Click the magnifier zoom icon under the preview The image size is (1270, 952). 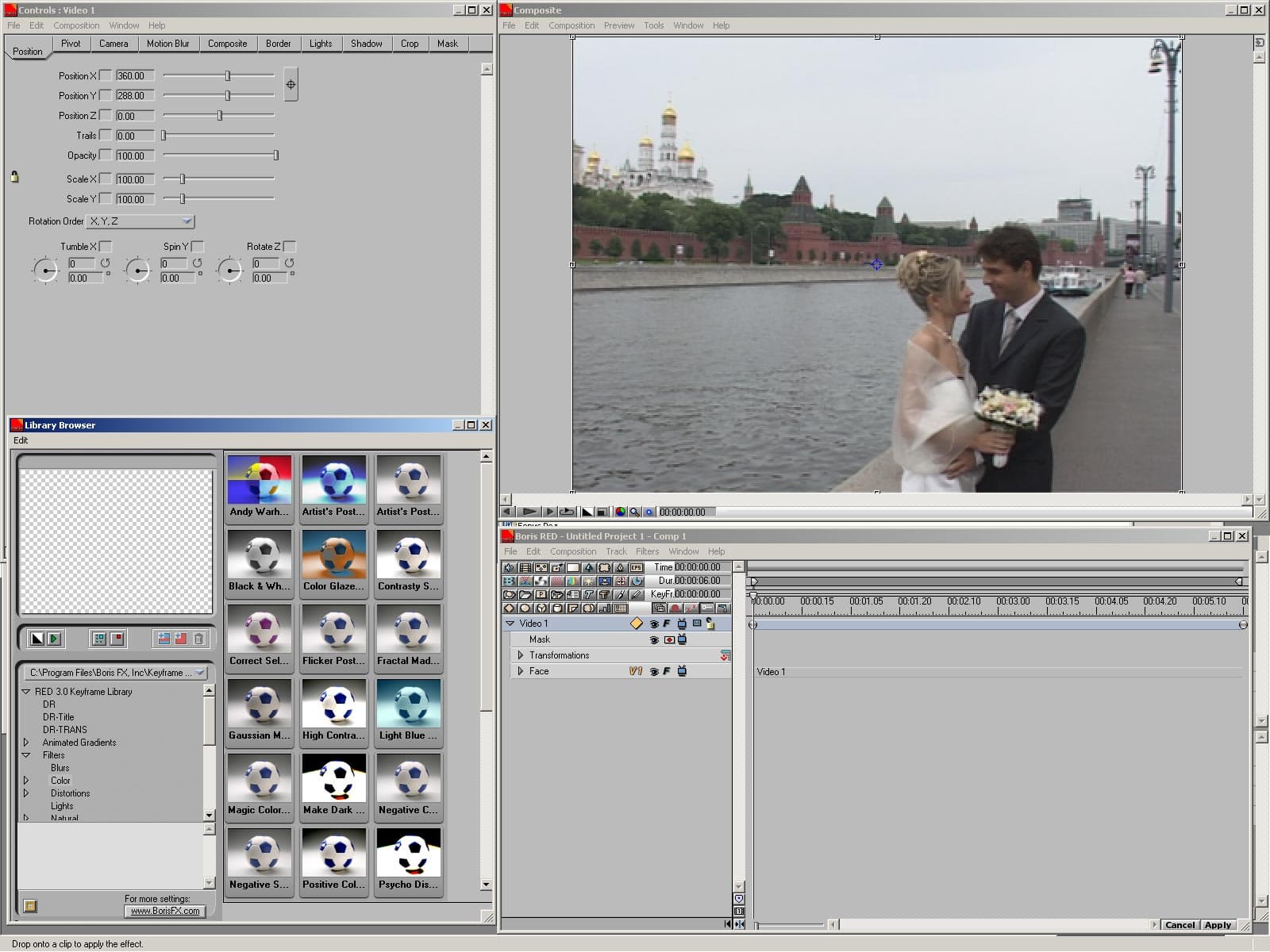pyautogui.click(x=634, y=512)
